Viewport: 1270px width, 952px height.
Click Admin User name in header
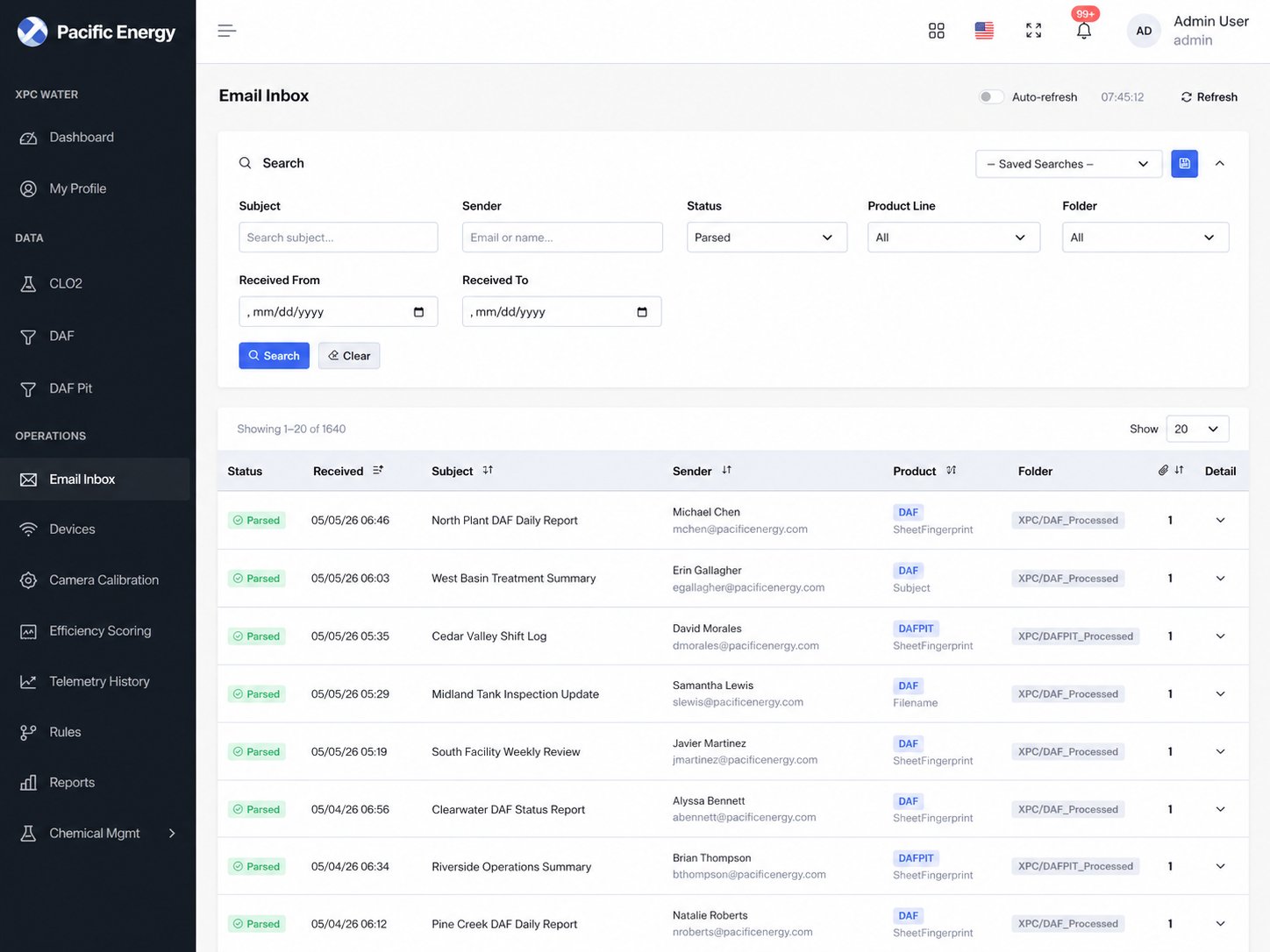pos(1210,21)
